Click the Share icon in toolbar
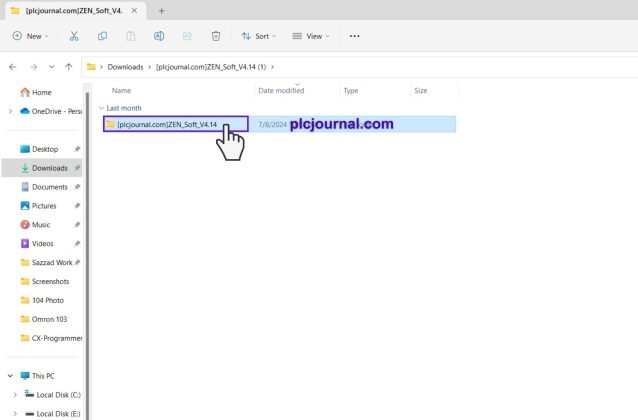Screen dimensions: 638x420 pyautogui.click(x=187, y=36)
